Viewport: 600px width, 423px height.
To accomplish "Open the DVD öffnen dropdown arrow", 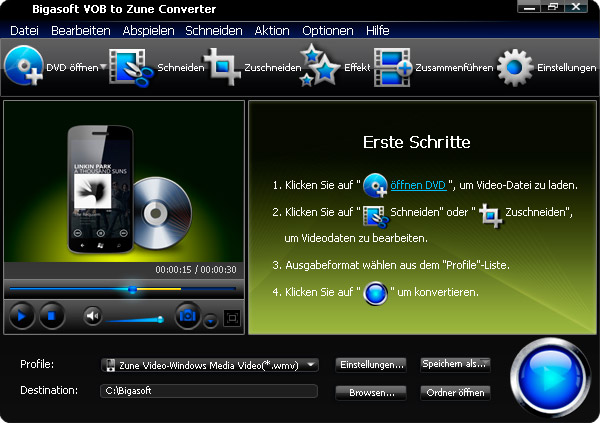I will [103, 67].
